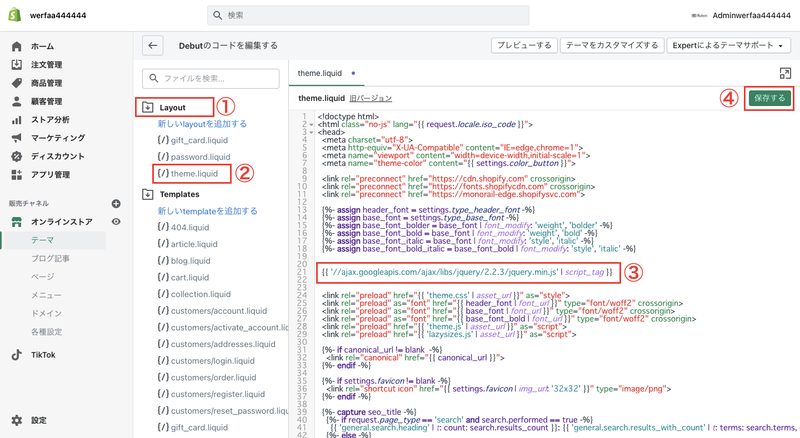Open the TikTok channel icon
800x438 pixels.
(16, 355)
